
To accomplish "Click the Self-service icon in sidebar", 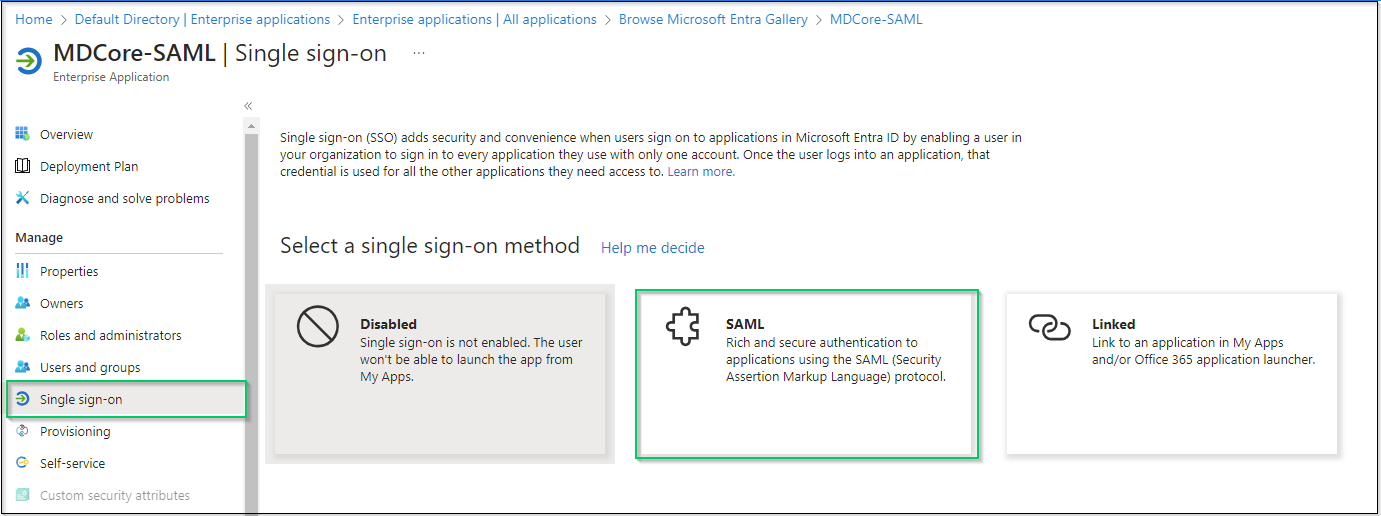I will pos(22,463).
